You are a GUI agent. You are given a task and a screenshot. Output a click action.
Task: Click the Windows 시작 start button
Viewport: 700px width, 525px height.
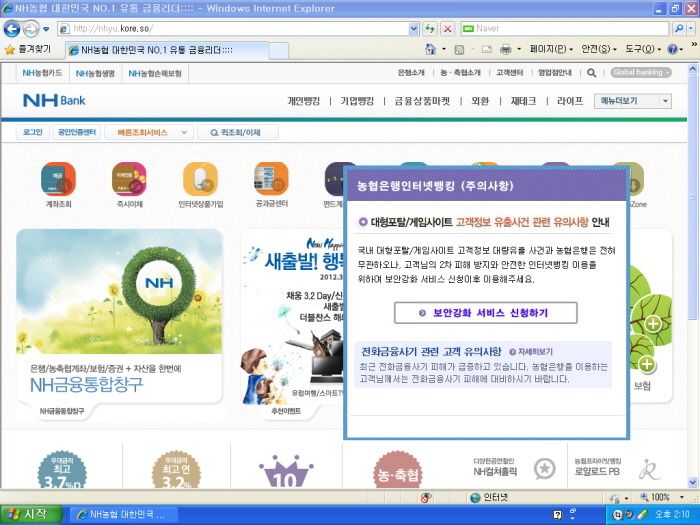[x=30, y=514]
